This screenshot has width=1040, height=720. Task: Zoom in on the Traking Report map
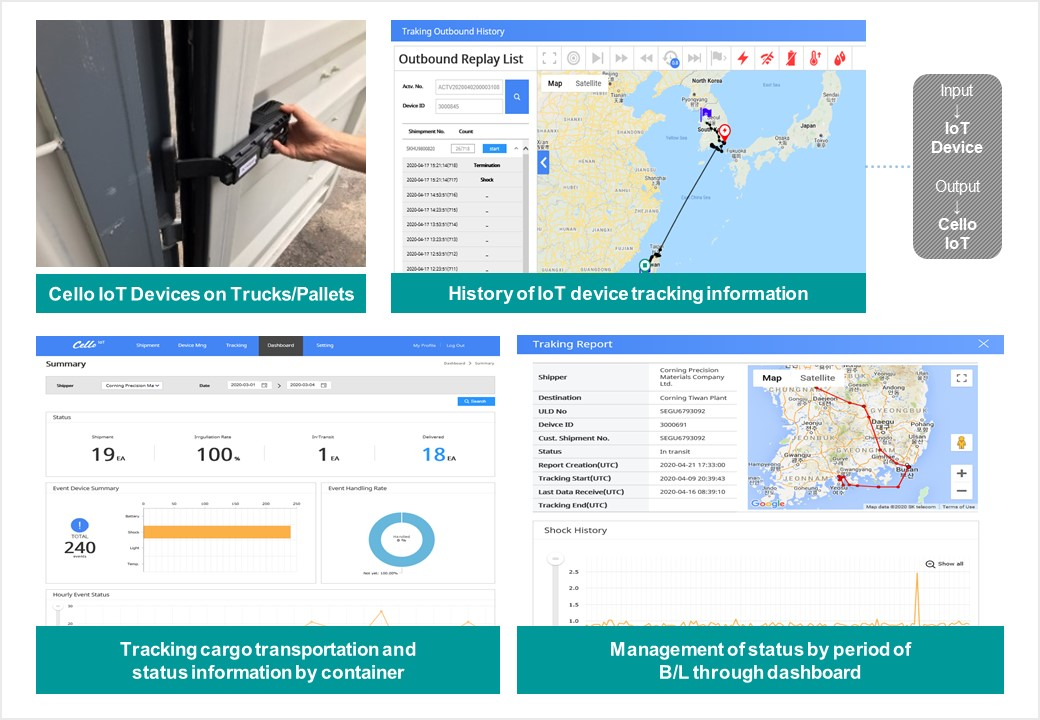(x=961, y=473)
